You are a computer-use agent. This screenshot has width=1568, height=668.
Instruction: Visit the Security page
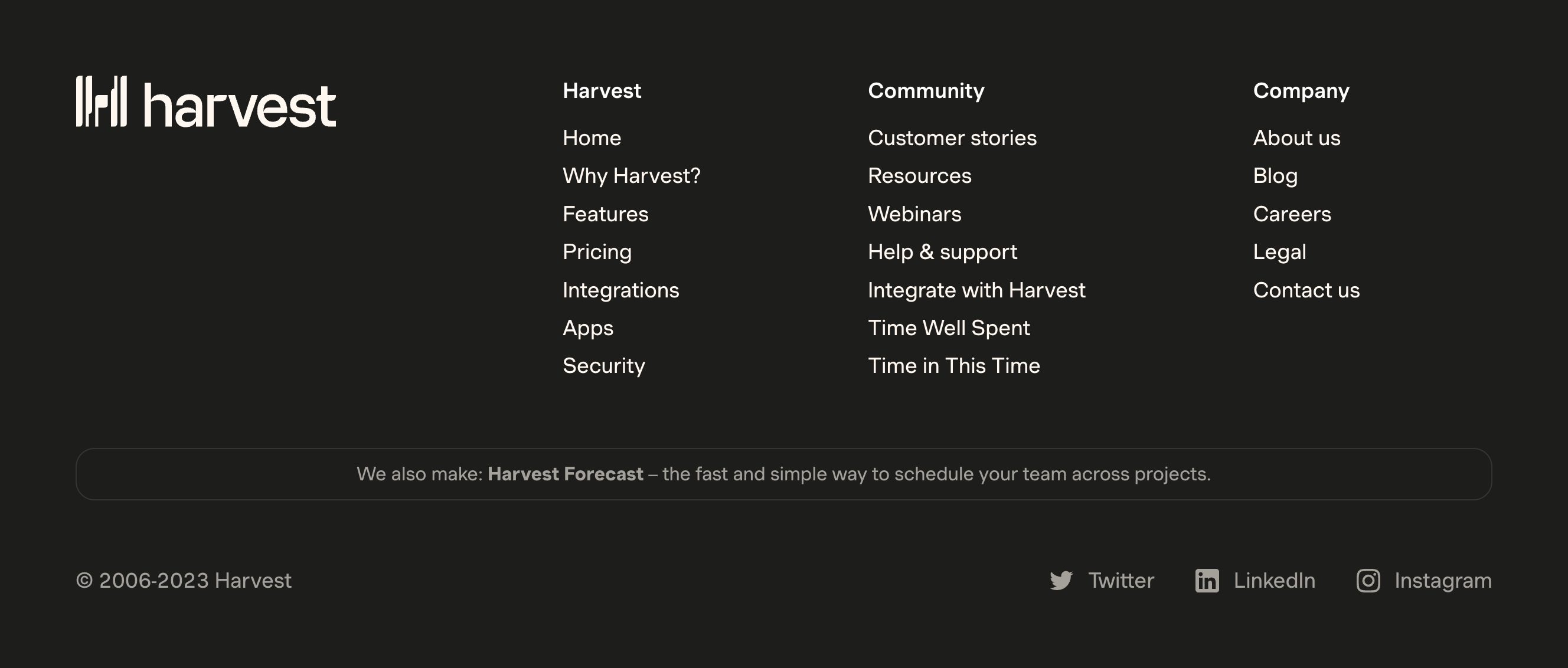coord(603,366)
